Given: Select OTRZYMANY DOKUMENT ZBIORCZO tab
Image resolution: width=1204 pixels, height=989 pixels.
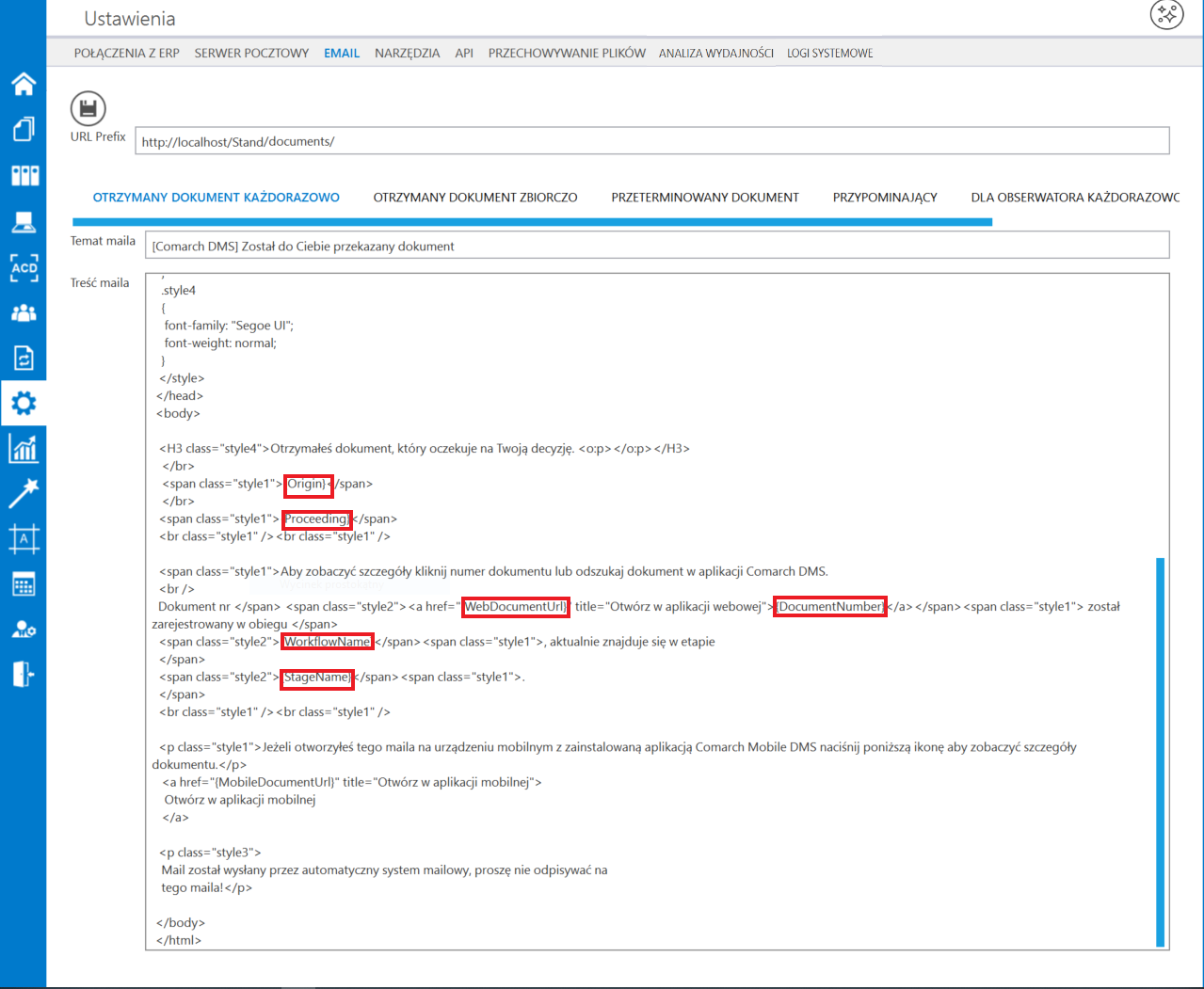Looking at the screenshot, I should (x=475, y=198).
